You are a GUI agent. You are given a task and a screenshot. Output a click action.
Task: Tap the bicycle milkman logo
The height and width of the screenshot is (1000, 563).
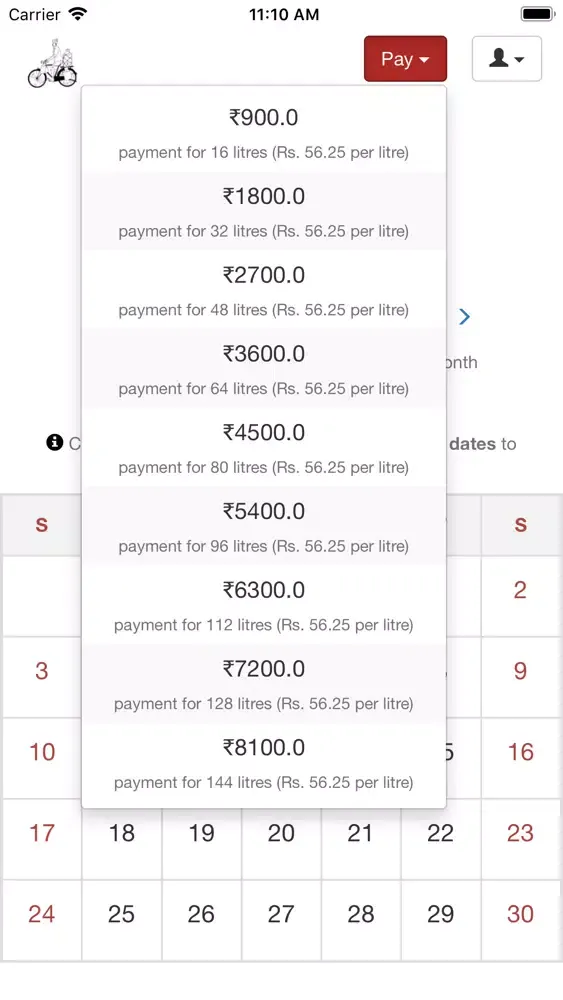pos(52,63)
